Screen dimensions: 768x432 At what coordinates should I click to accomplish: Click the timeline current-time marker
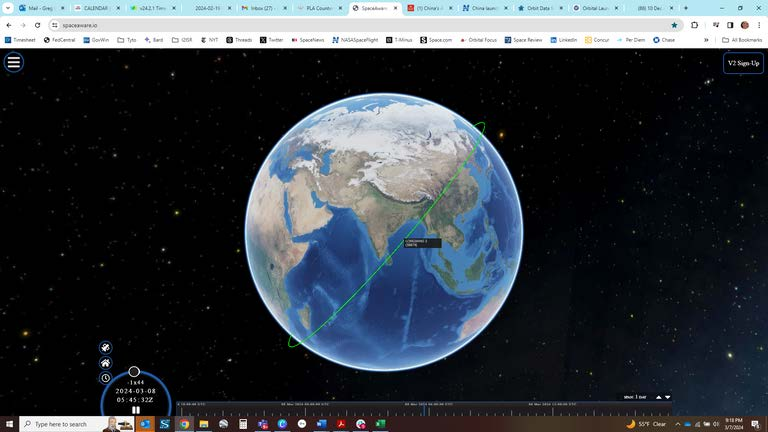click(425, 409)
